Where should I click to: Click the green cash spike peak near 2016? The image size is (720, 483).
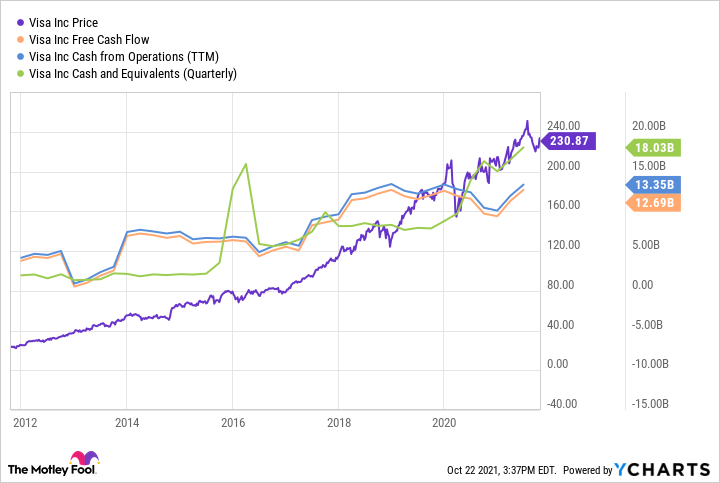(x=246, y=164)
